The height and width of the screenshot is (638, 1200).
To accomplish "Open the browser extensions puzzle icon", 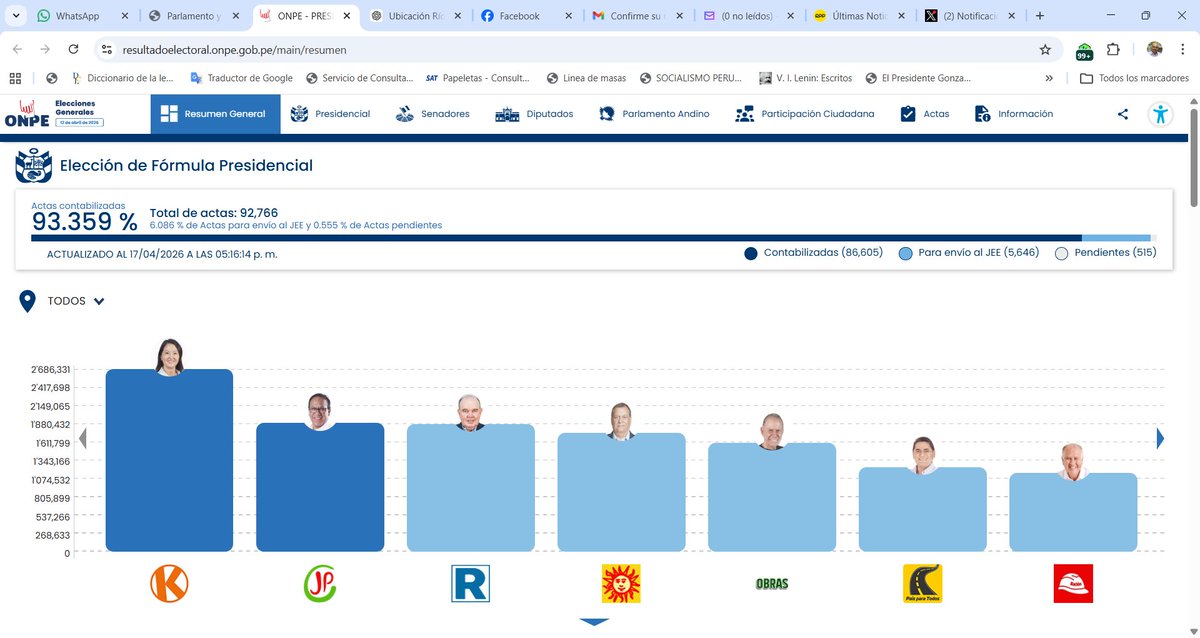I will 1113,49.
